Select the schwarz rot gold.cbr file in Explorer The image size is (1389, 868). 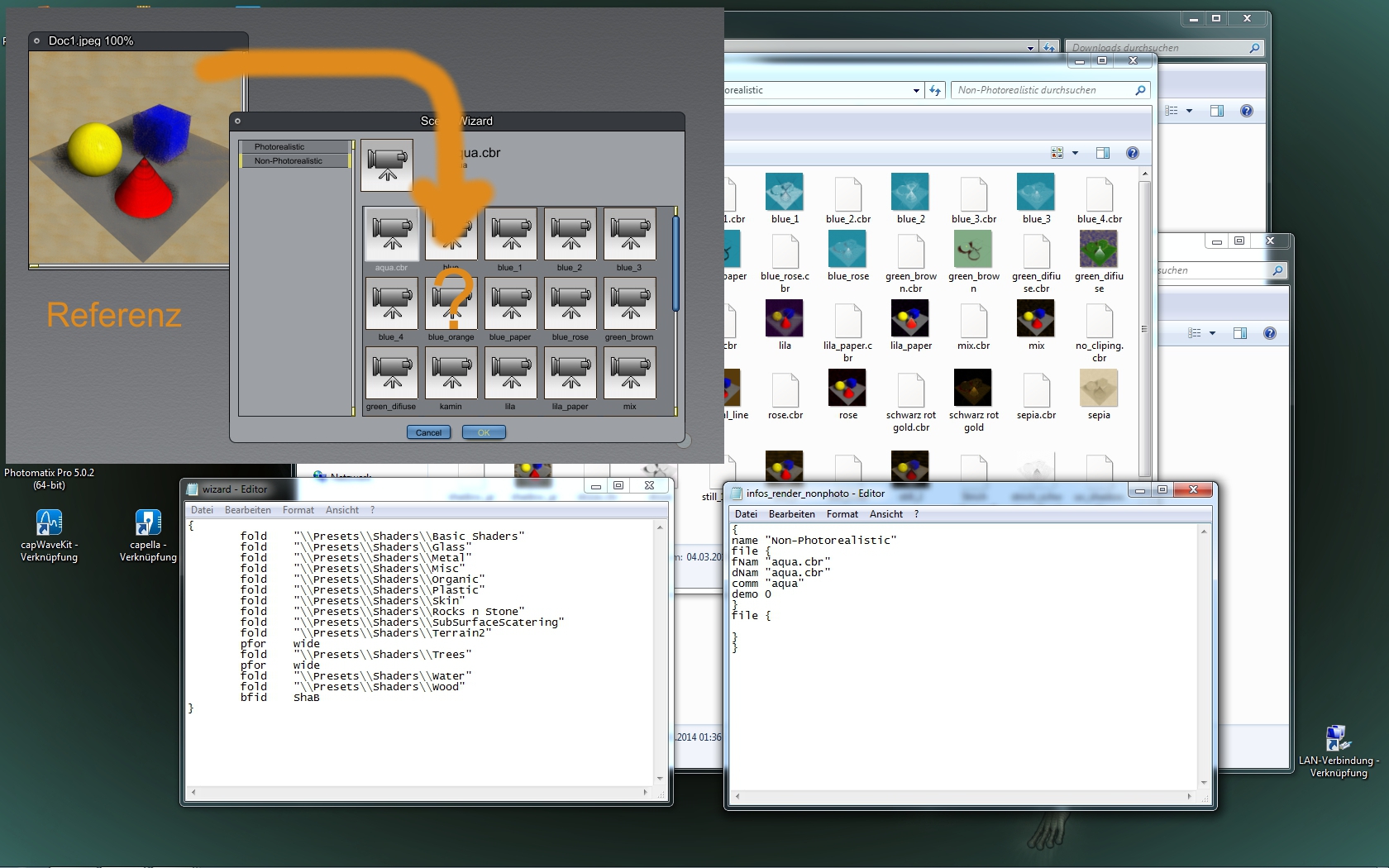coord(911,401)
